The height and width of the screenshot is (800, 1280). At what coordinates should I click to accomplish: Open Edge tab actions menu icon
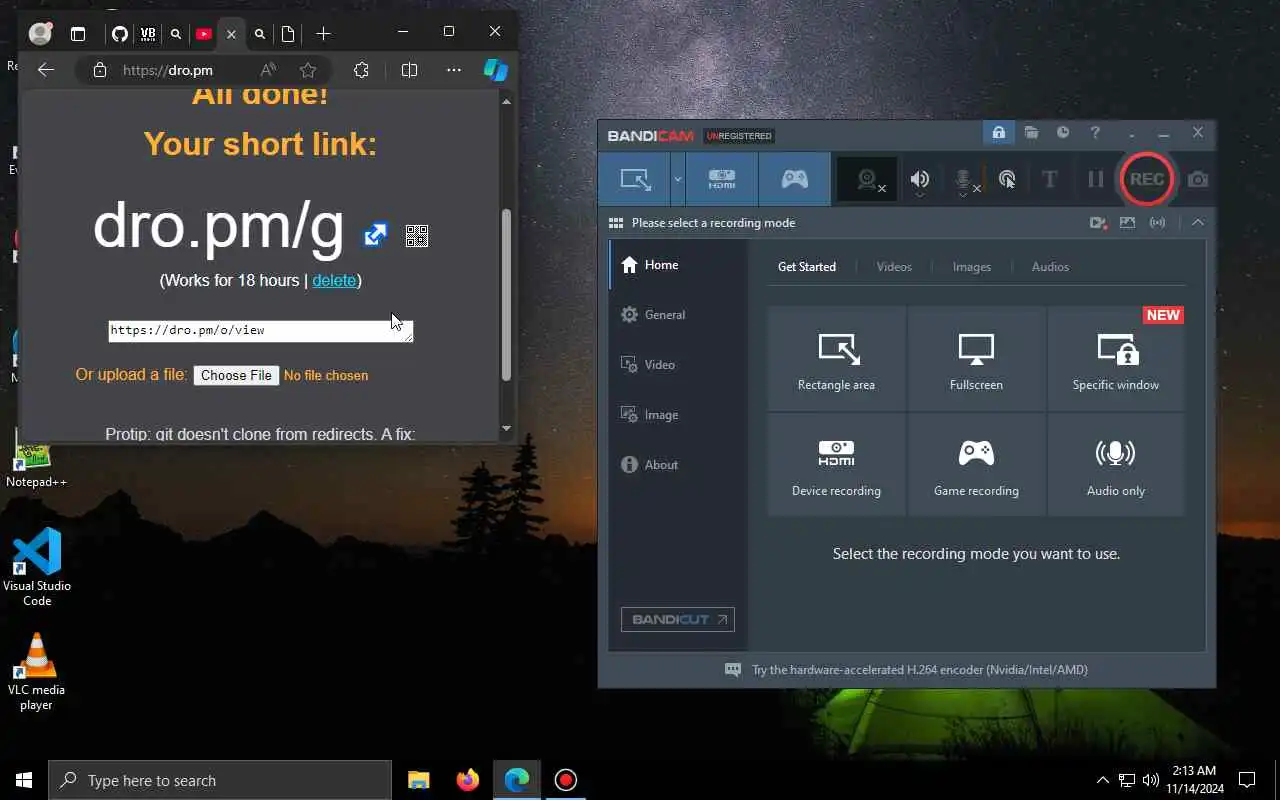[x=78, y=34]
